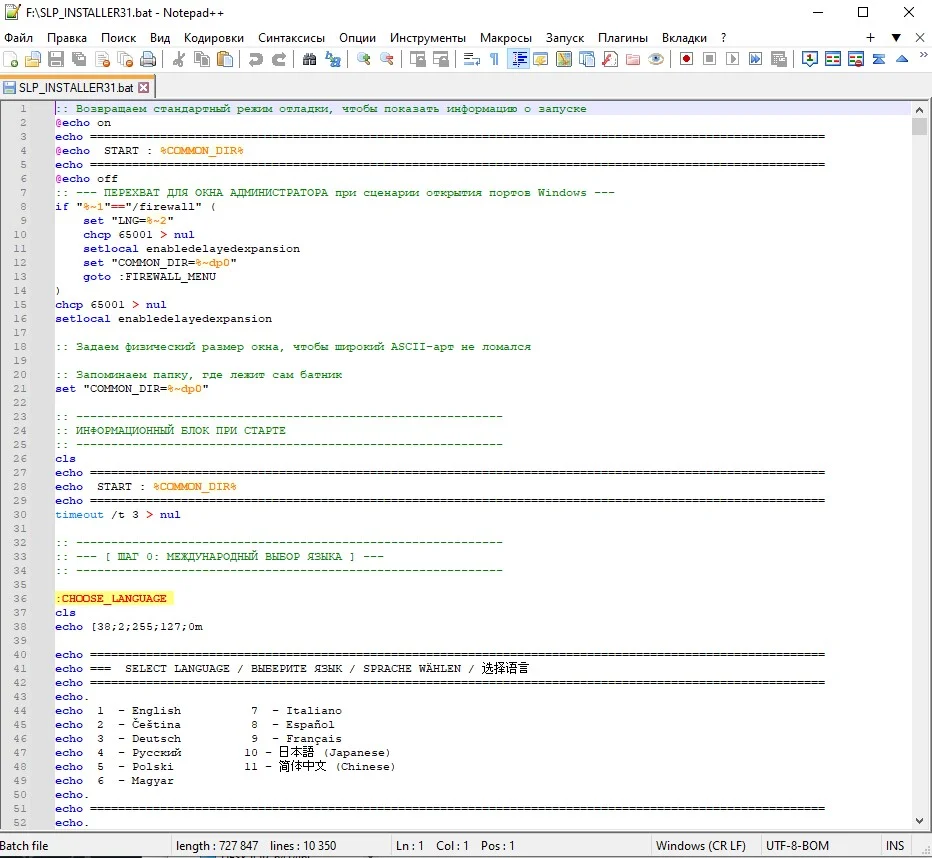Click the Copy toolbar icon

point(202,59)
